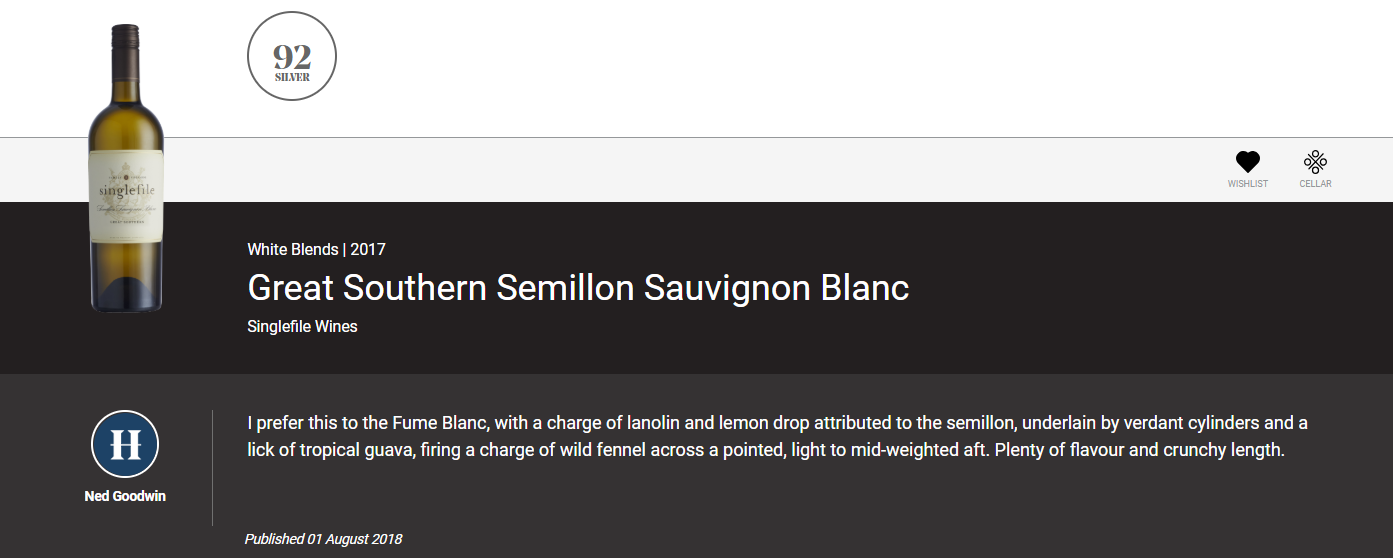The image size is (1393, 558).
Task: Click the 2017 vintage year
Action: (368, 249)
